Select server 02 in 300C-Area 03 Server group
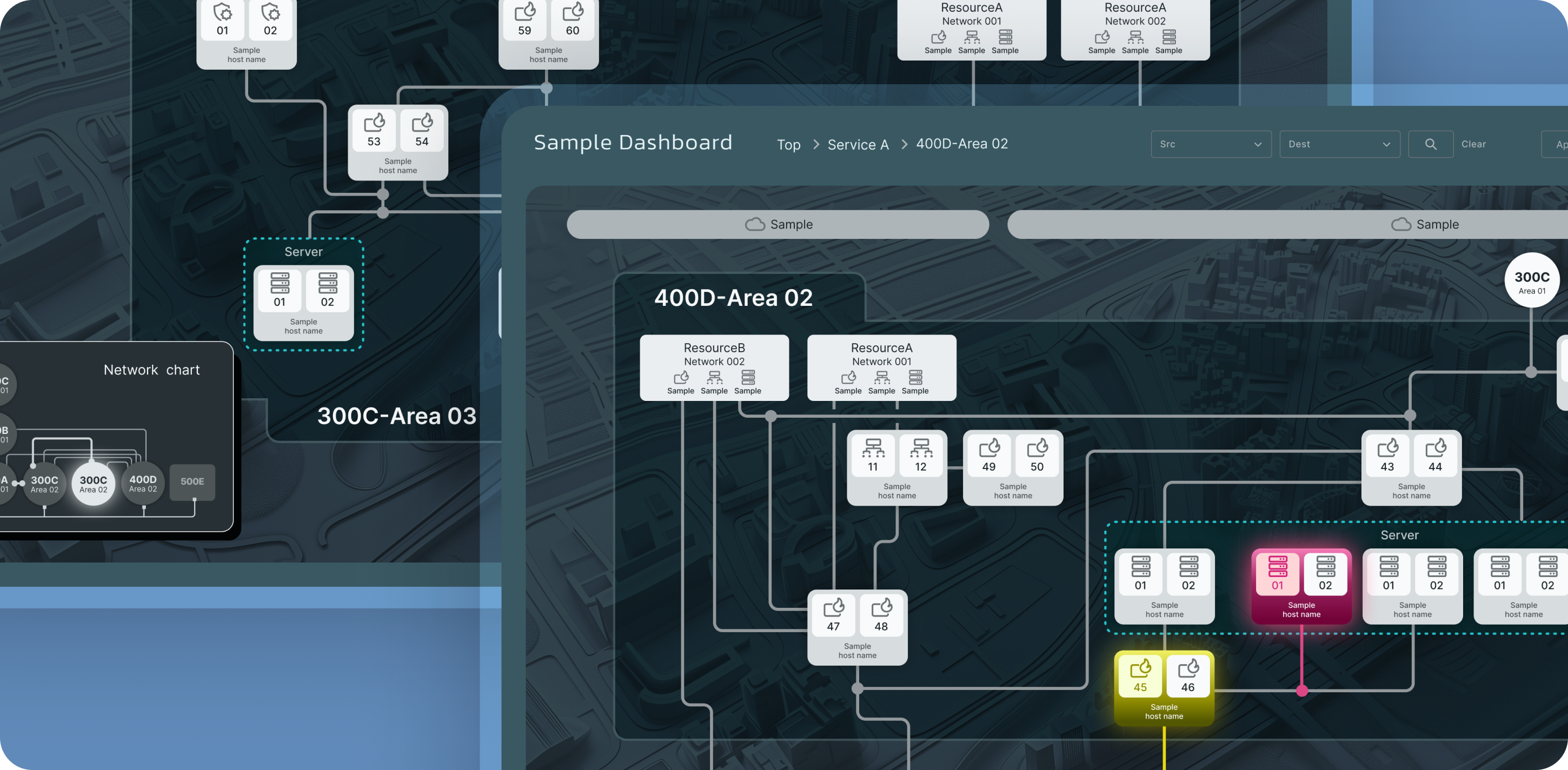 328,290
